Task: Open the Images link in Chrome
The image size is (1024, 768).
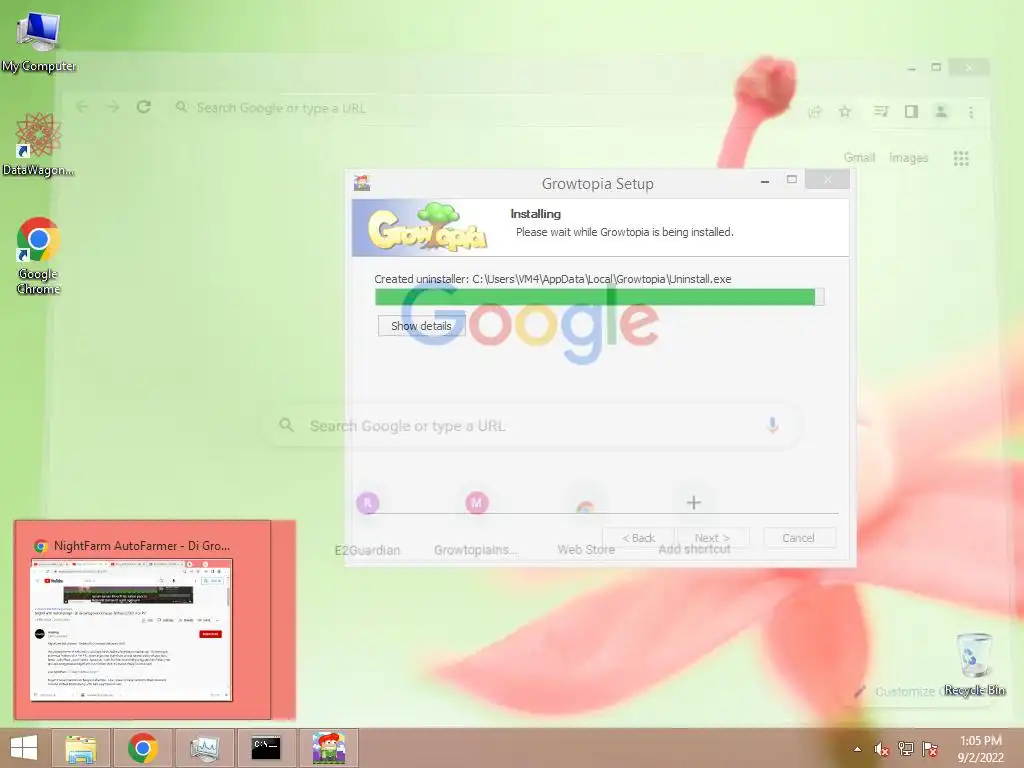Action: pos(908,157)
